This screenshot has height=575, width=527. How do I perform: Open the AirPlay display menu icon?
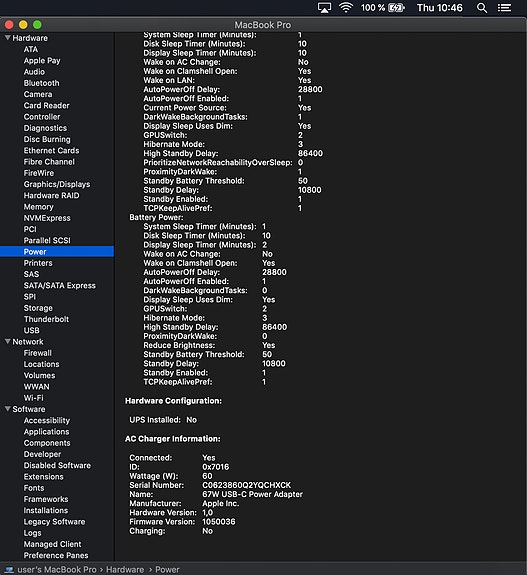tap(324, 8)
